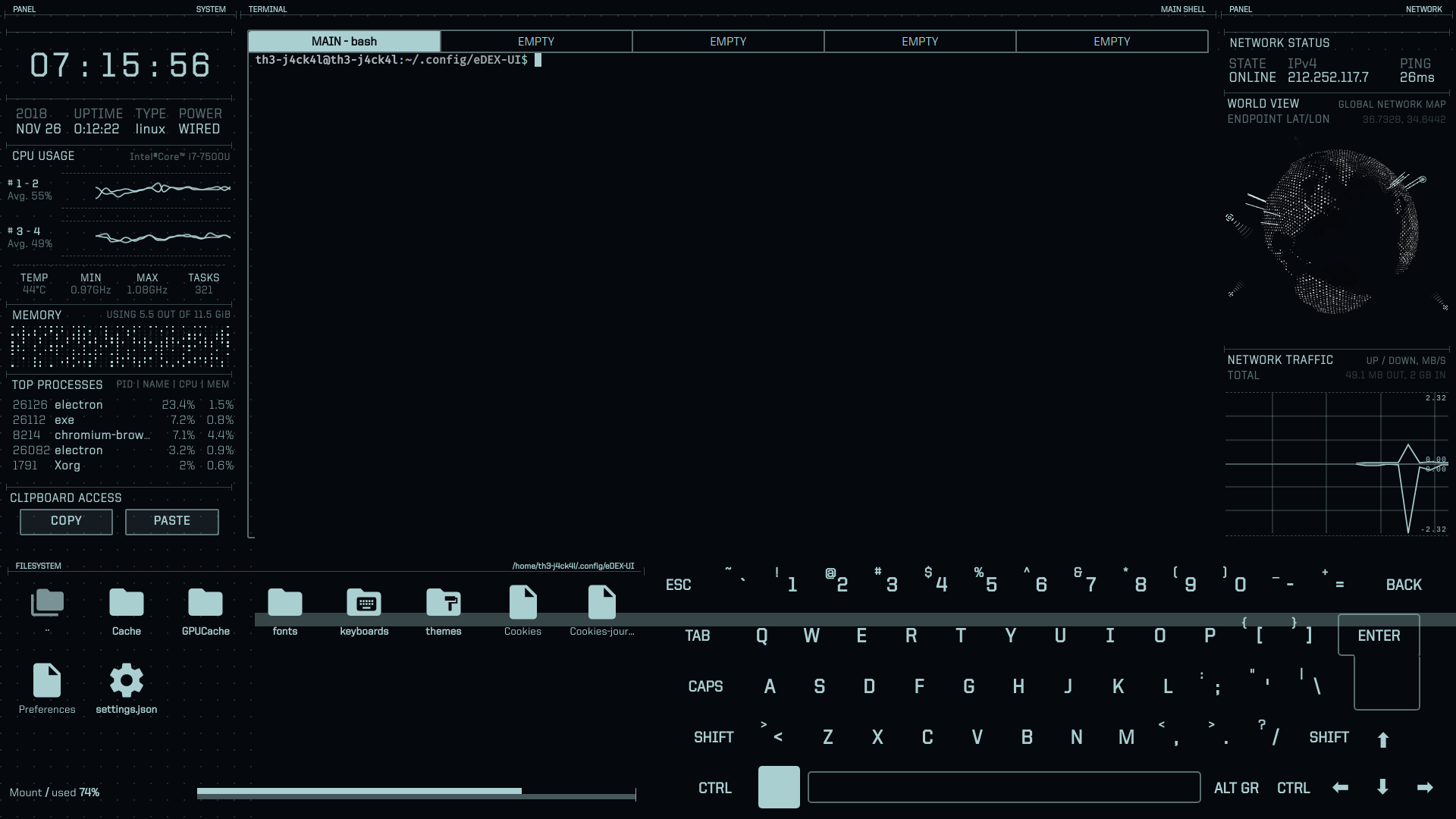Viewport: 1456px width, 819px height.
Task: Toggle the CTRL modifier key
Action: (714, 787)
